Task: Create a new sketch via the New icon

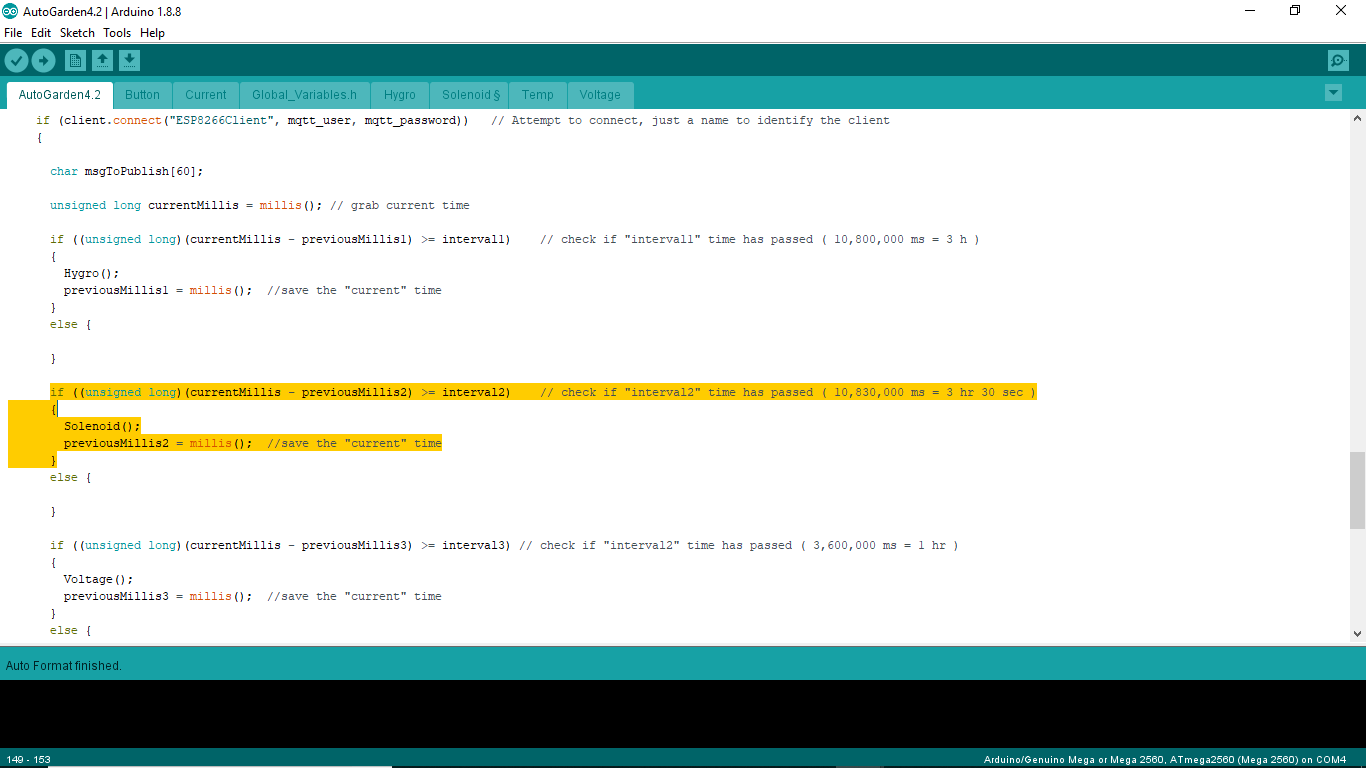Action: (x=75, y=60)
